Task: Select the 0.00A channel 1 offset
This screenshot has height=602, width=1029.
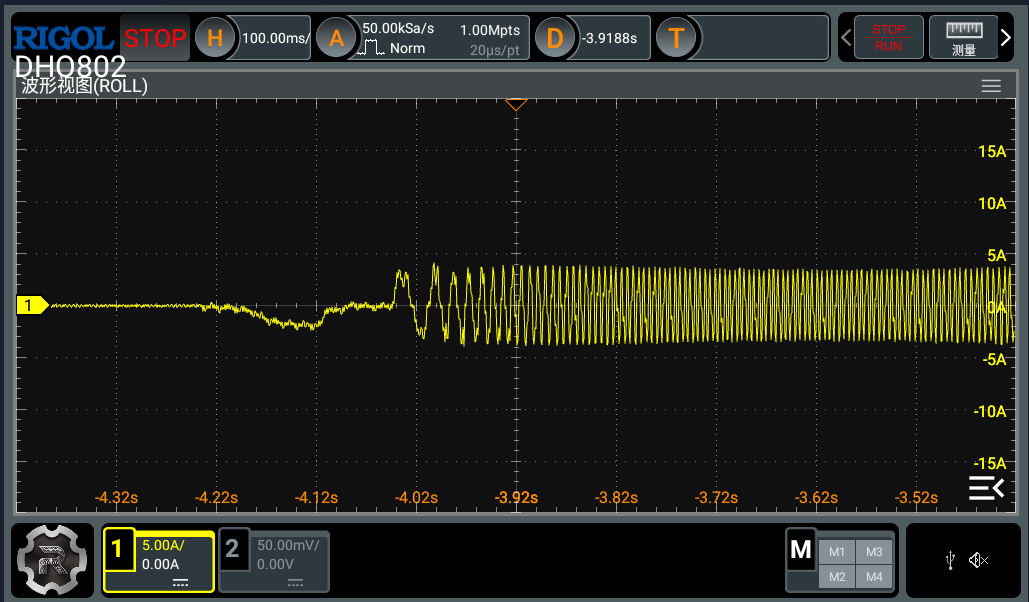Action: (161, 564)
